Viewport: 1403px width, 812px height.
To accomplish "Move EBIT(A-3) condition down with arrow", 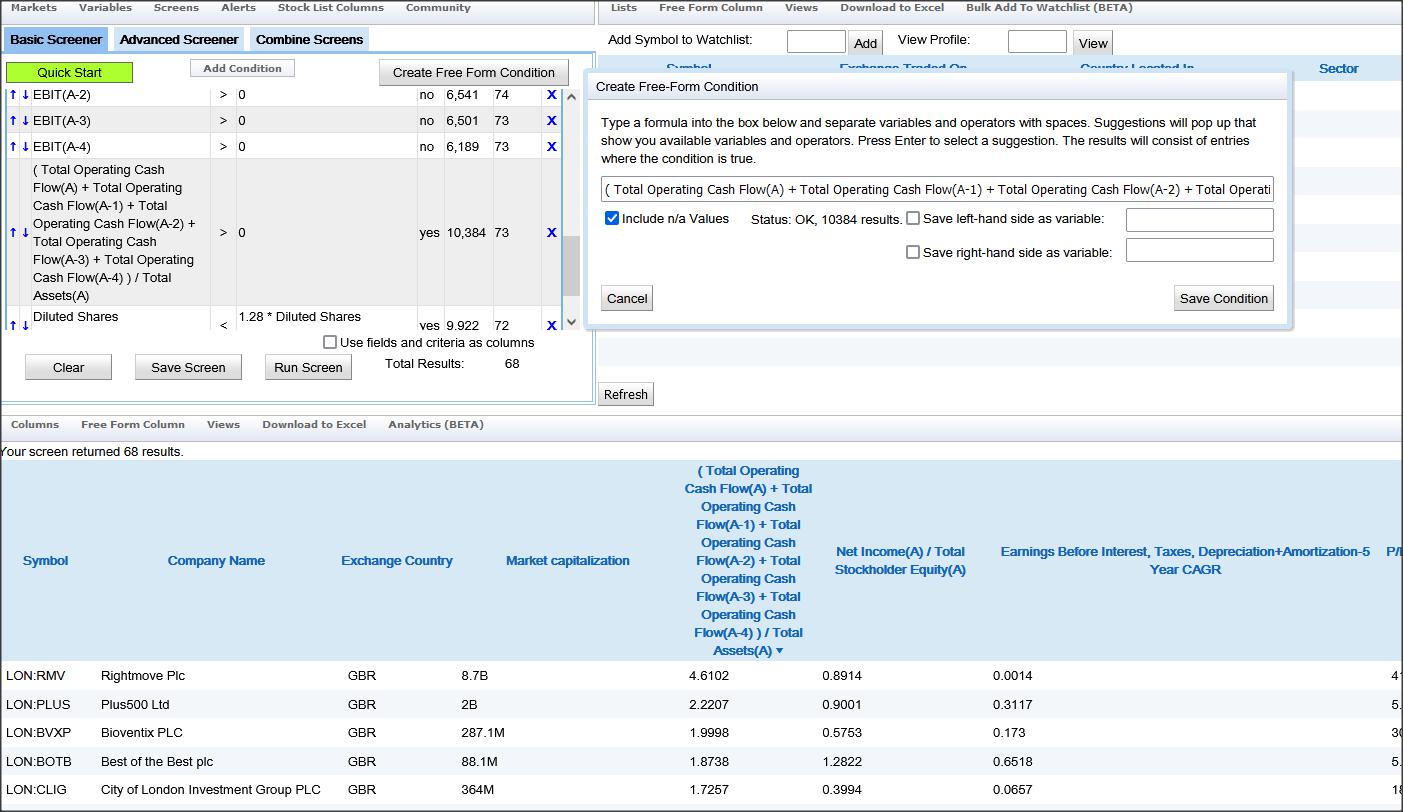I will tap(25, 121).
